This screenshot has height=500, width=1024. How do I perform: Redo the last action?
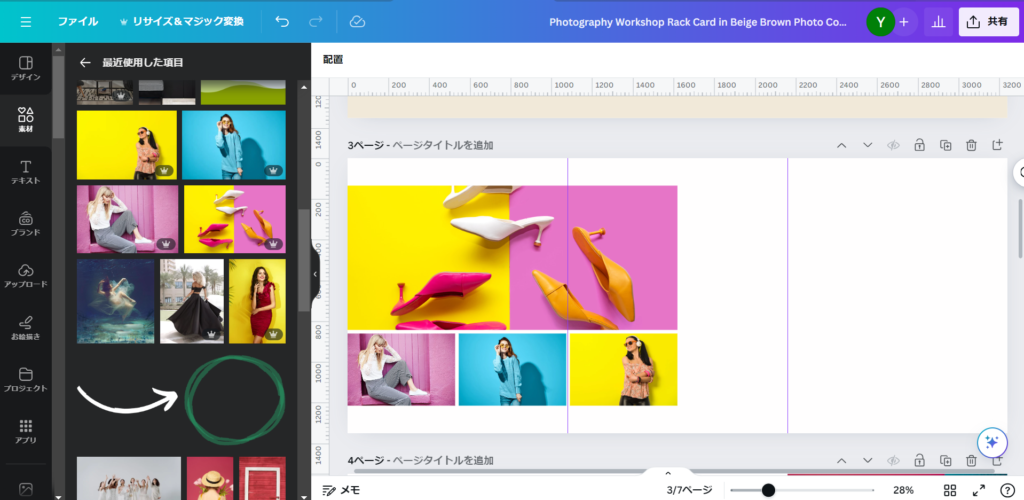point(315,22)
